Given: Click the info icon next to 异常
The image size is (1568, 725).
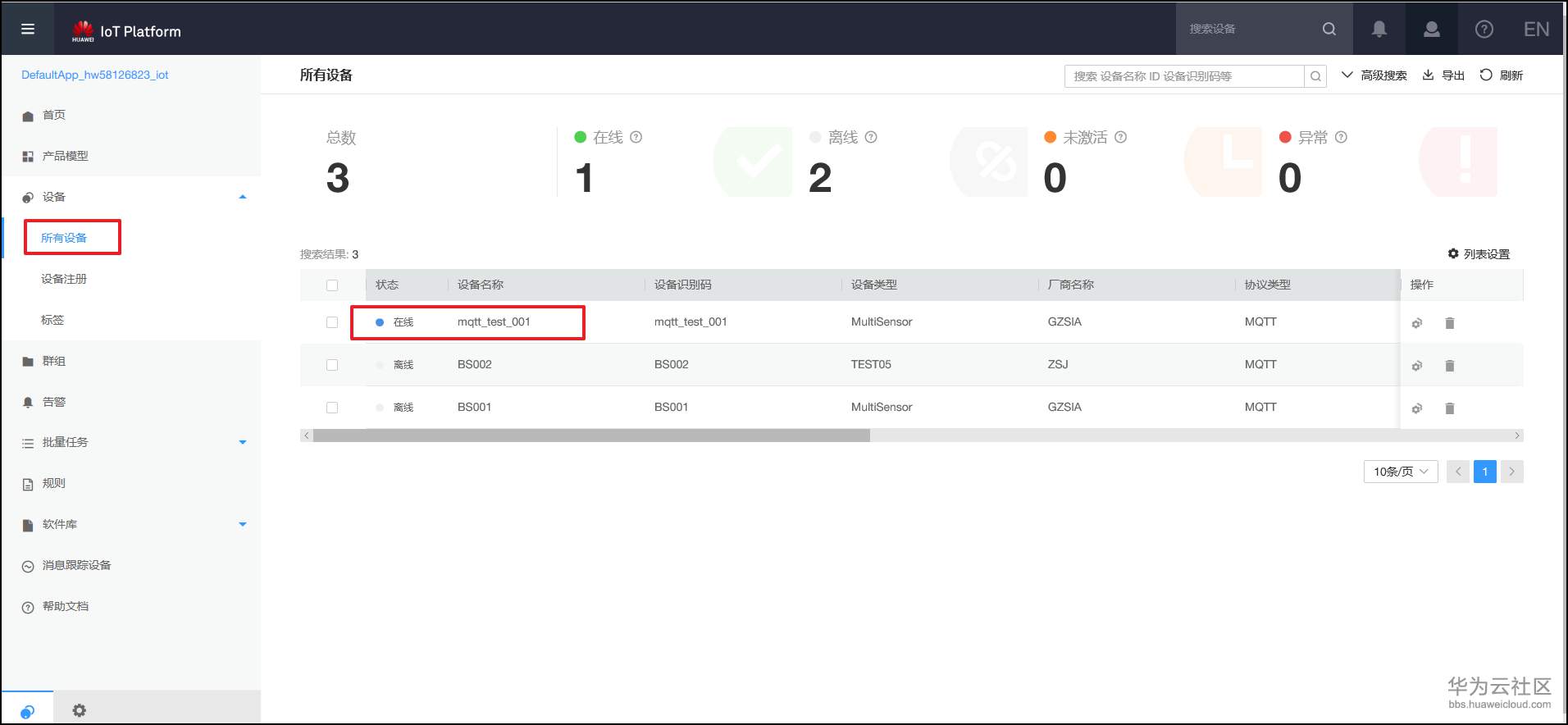Looking at the screenshot, I should pos(1341,137).
